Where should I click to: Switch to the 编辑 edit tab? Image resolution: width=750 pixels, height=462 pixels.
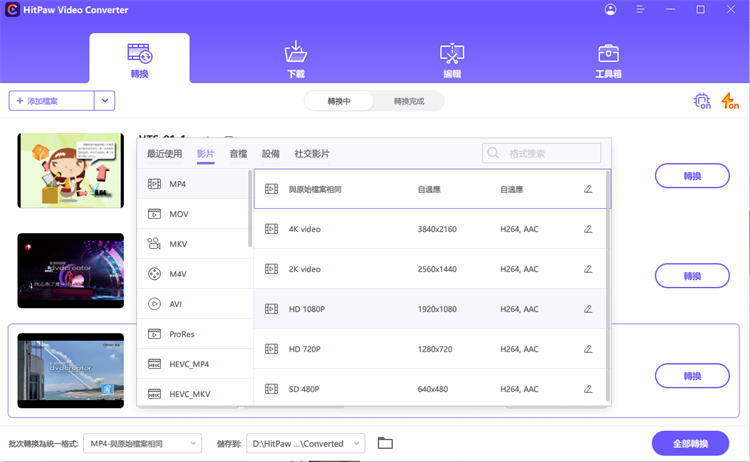coord(452,59)
